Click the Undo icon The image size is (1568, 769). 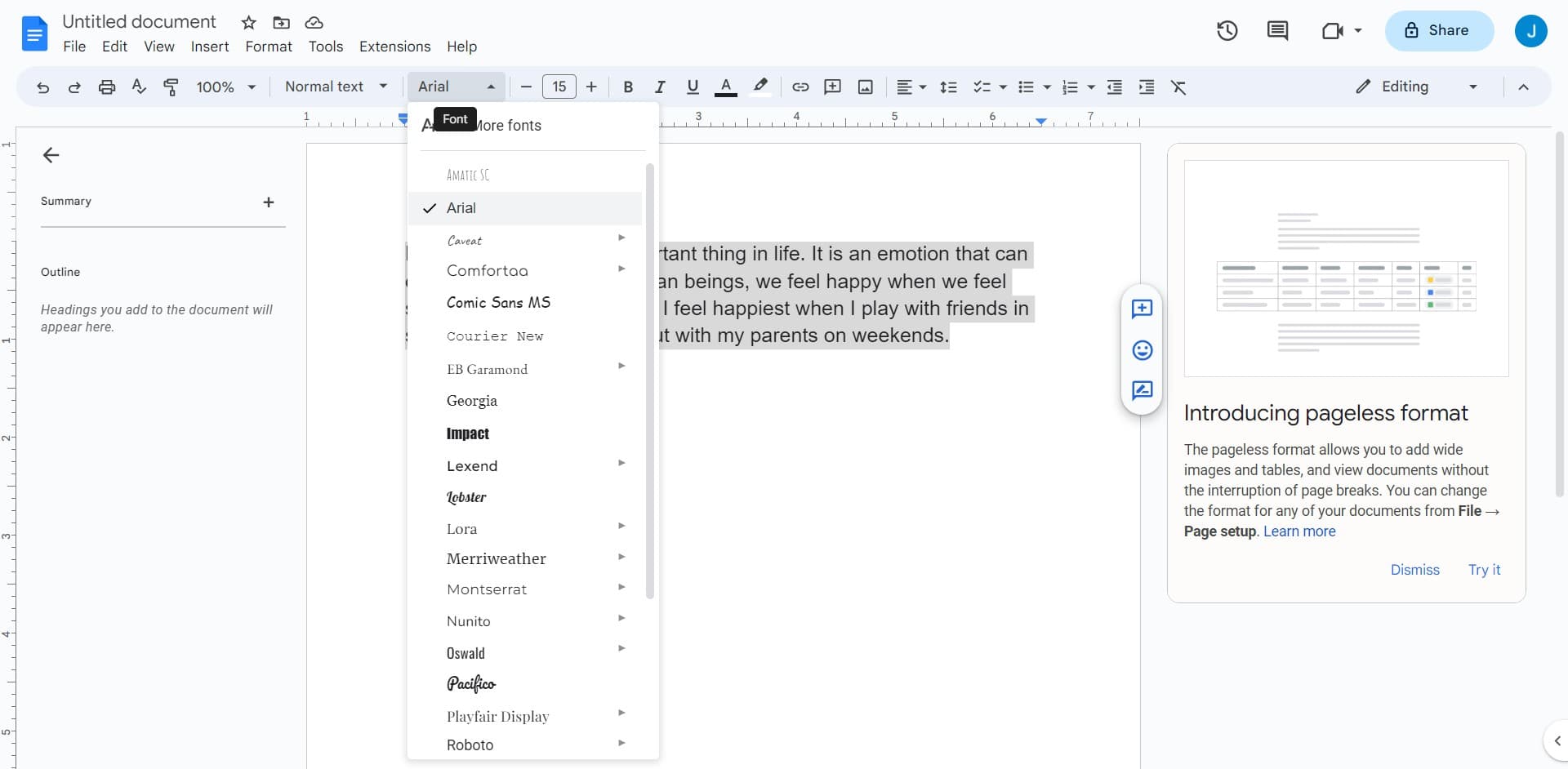(42, 87)
